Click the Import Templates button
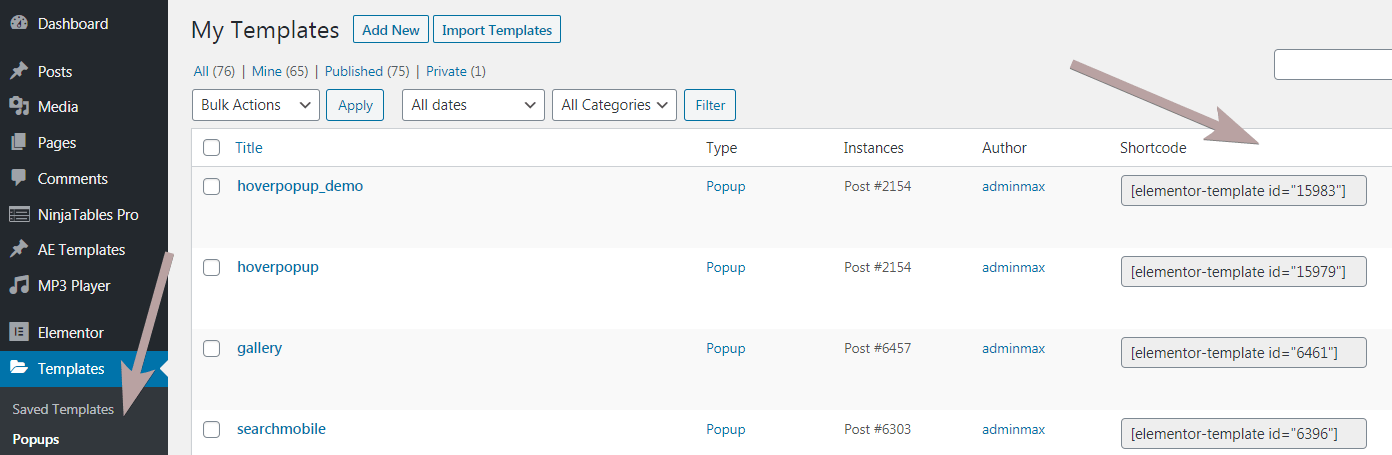This screenshot has height=455, width=1392. pos(497,30)
